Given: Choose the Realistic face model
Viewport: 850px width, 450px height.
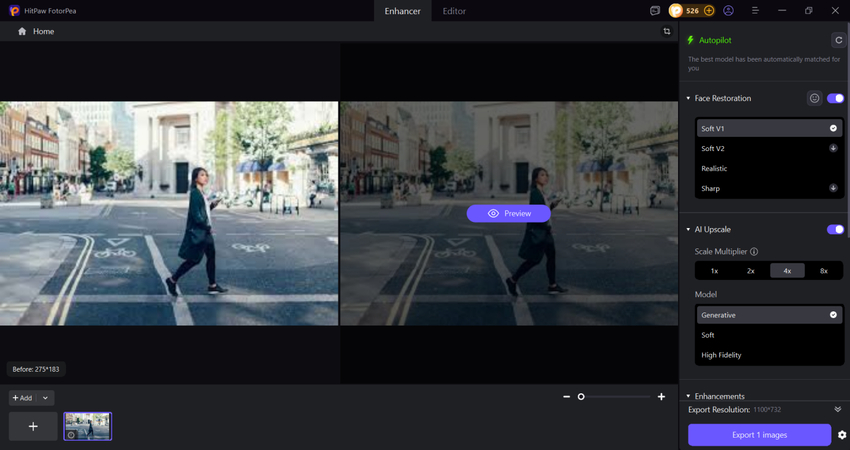Looking at the screenshot, I should pyautogui.click(x=769, y=169).
